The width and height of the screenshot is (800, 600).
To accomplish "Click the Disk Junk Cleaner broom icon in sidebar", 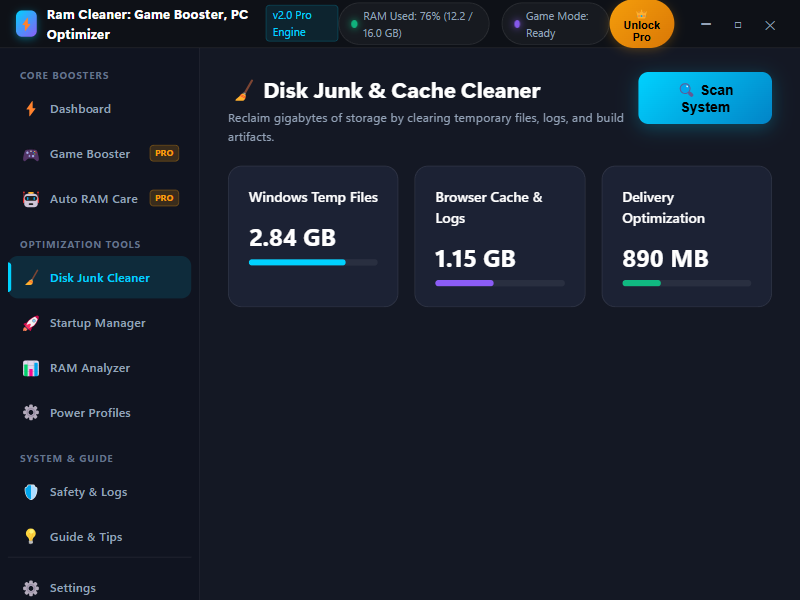I will tap(31, 278).
